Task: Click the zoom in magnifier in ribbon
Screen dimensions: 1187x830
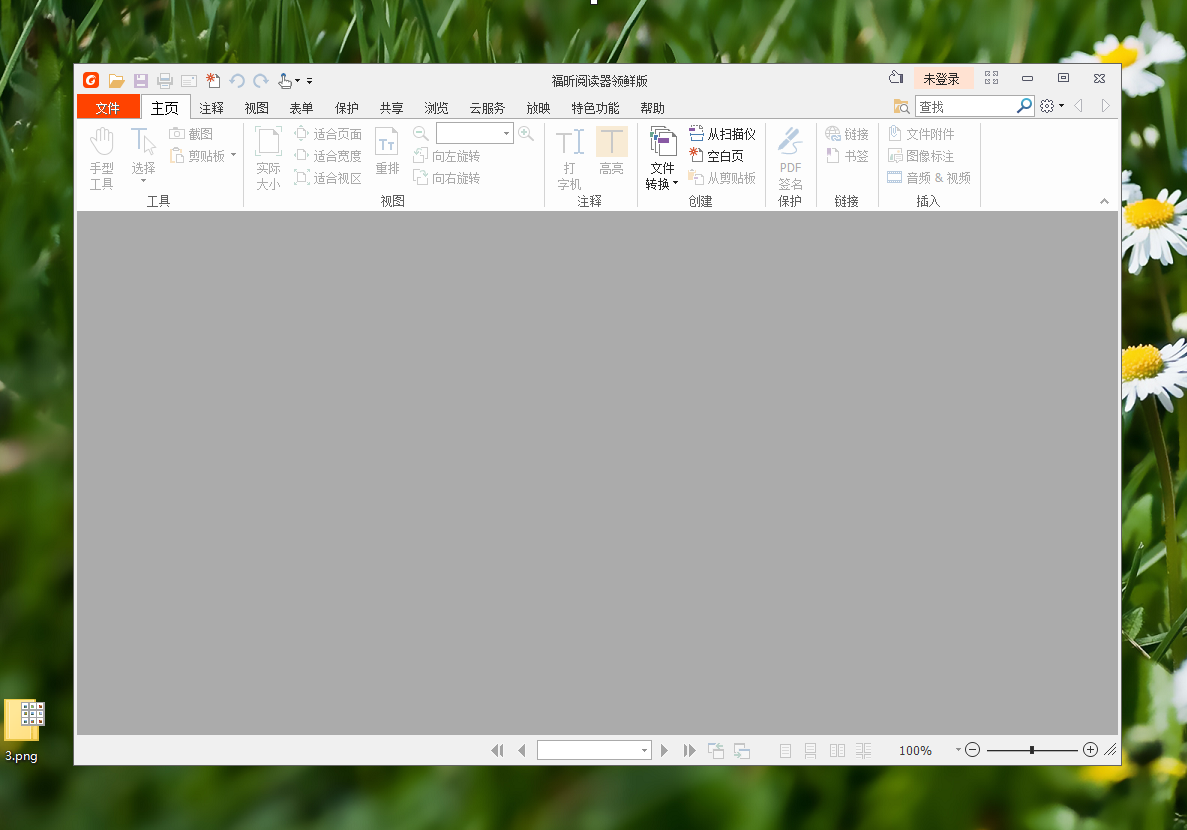Action: (526, 134)
